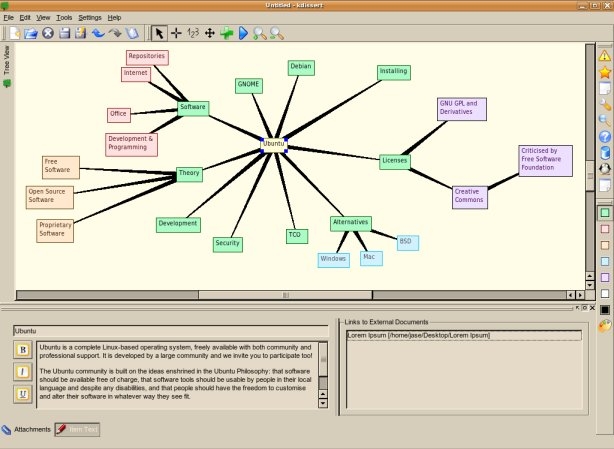
Task: Select the Licenses node
Action: 395,162
